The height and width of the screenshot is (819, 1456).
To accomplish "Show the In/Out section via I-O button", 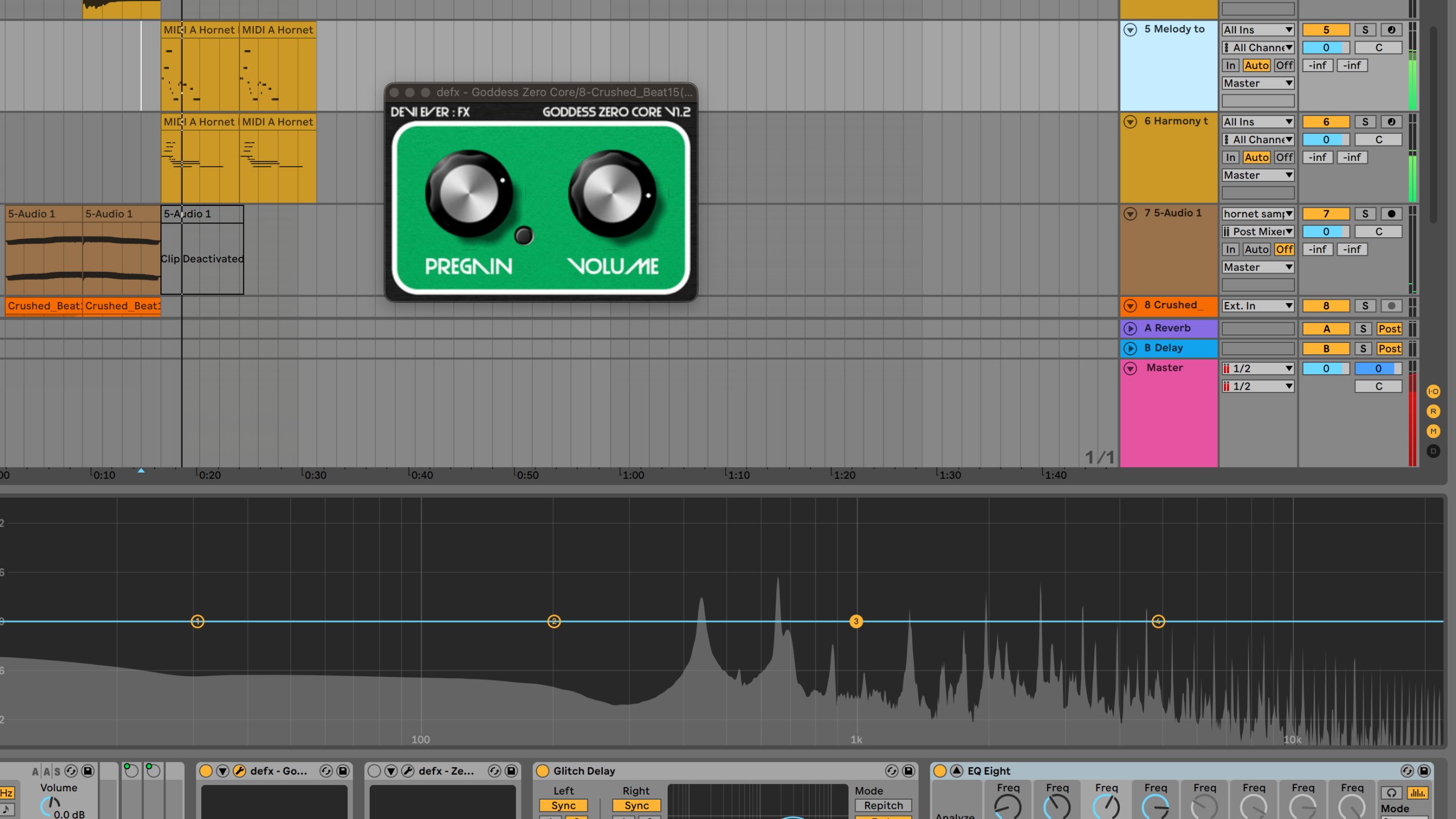I will [1433, 391].
